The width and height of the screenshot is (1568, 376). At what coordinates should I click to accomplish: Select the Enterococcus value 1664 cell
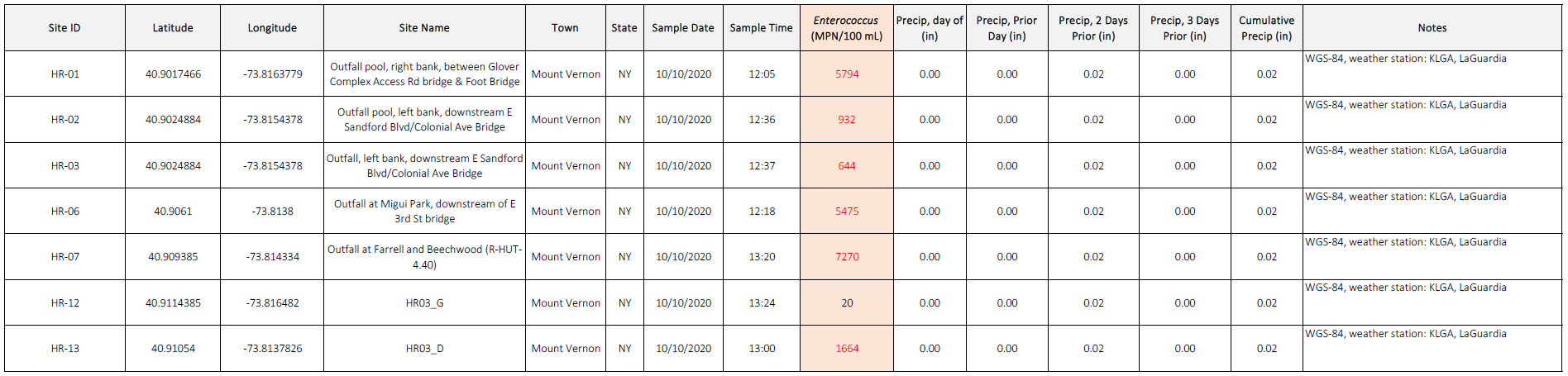[x=846, y=349]
